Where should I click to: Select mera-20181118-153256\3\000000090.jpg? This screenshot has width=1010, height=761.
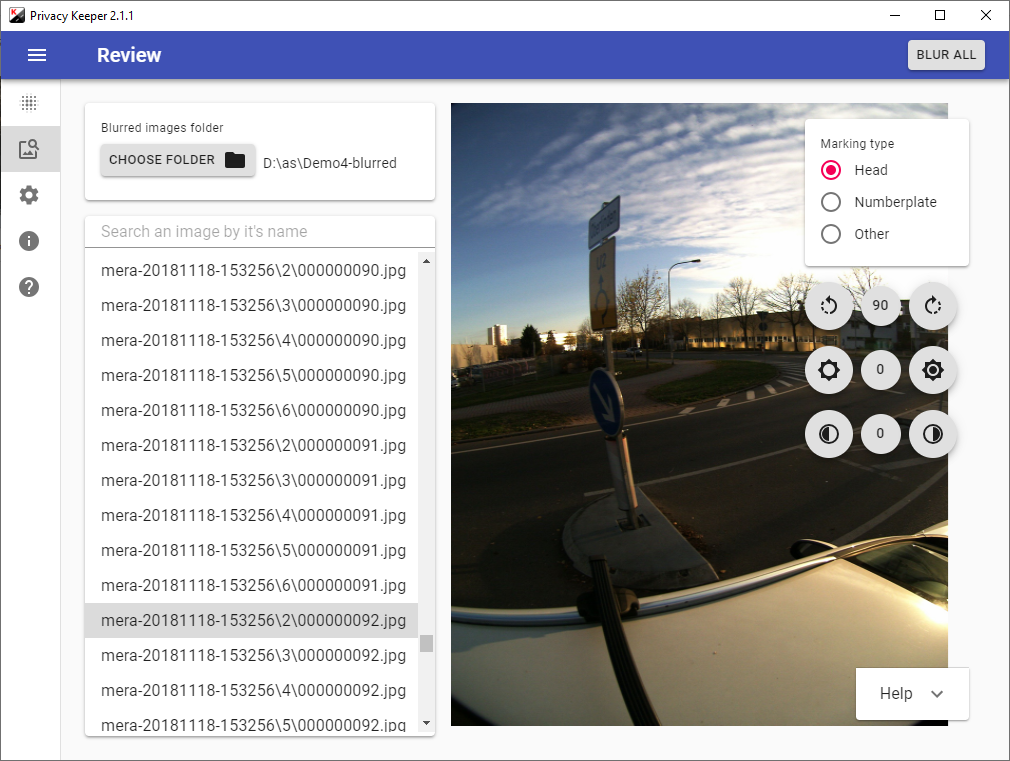(x=252, y=305)
